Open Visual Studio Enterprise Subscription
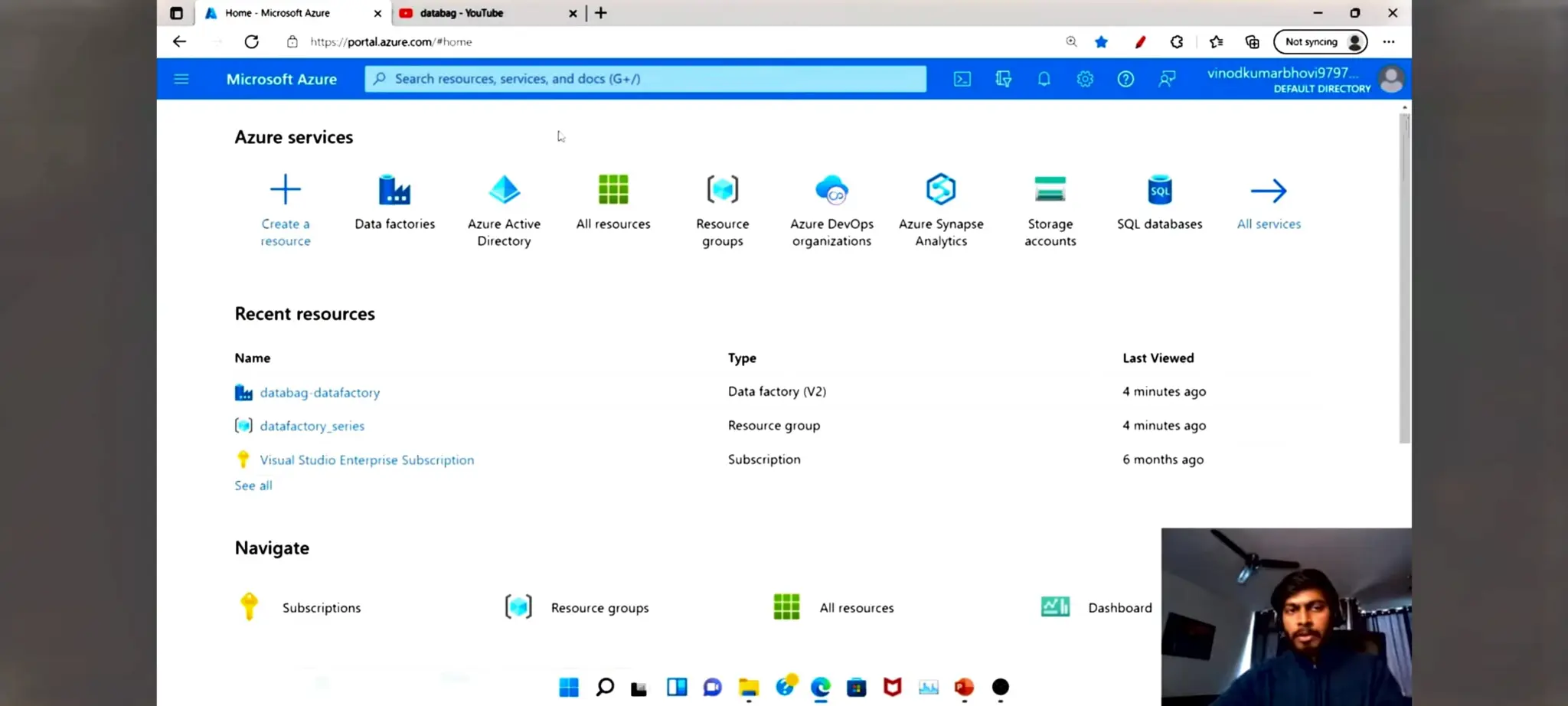1568x706 pixels. point(367,459)
